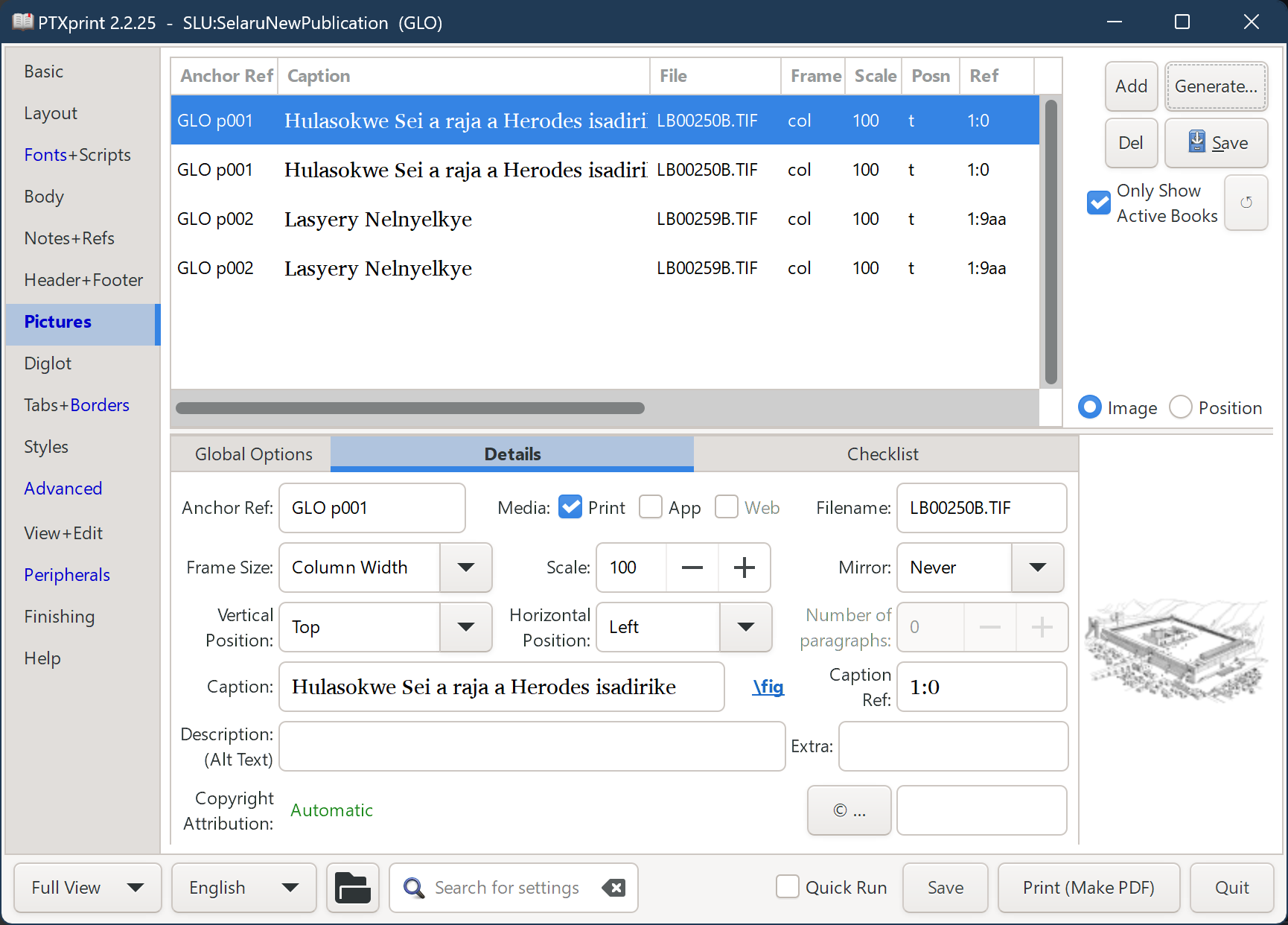This screenshot has height=925, width=1288.
Task: Click the Save icon with floppy symbol
Action: point(1215,143)
